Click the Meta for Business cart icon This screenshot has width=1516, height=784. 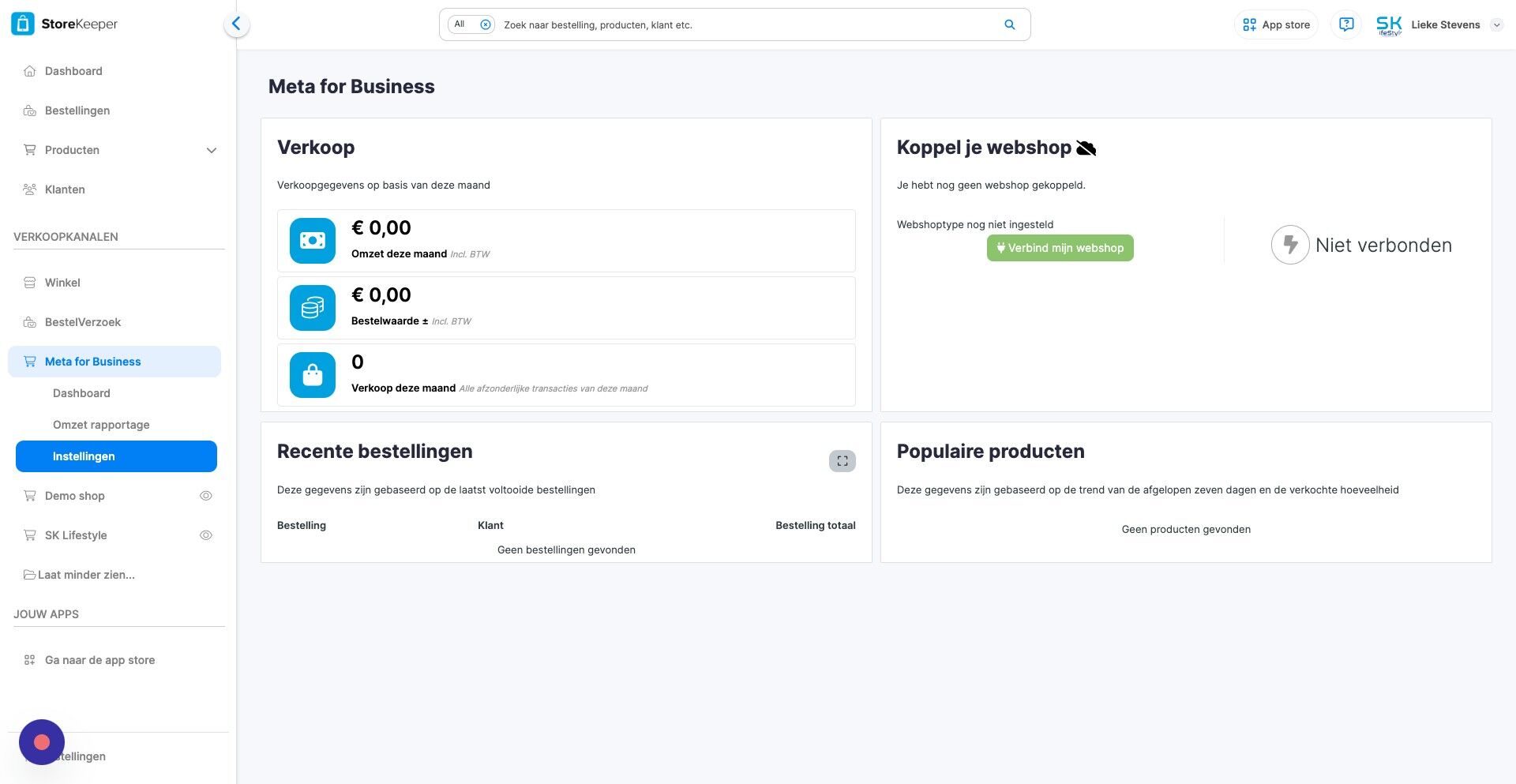click(x=30, y=362)
